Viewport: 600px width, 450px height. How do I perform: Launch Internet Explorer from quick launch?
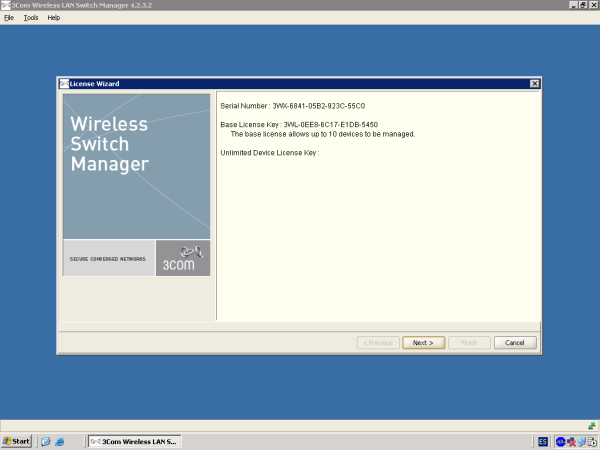pyautogui.click(x=60, y=442)
